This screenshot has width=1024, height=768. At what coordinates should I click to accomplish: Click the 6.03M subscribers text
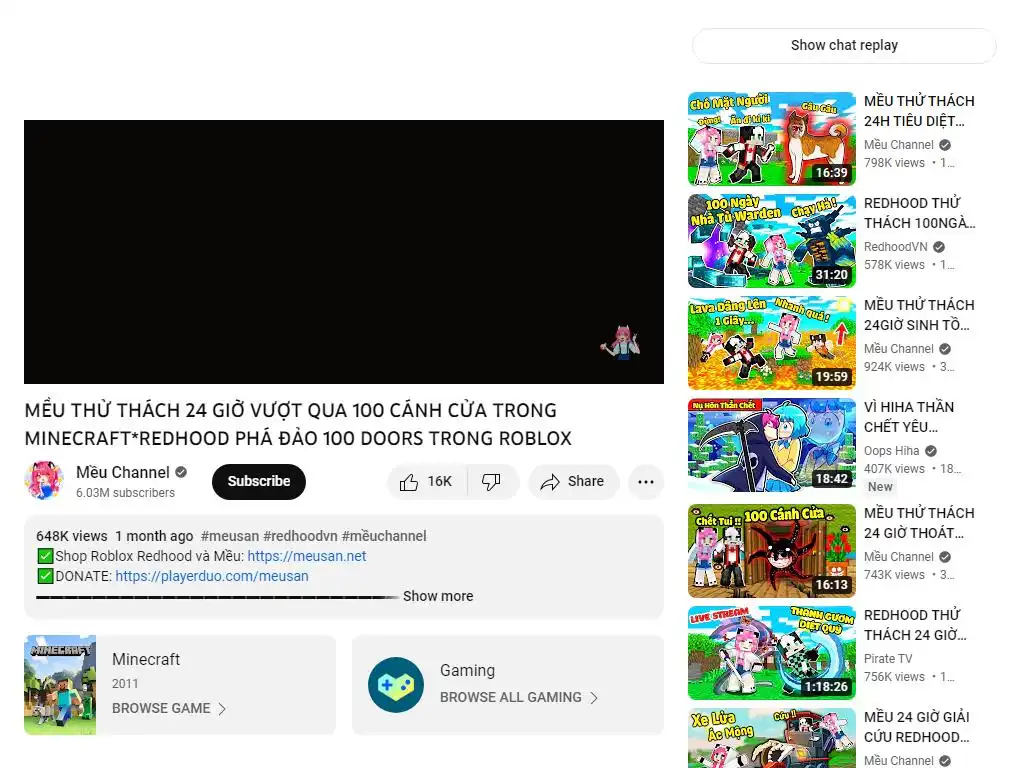click(125, 492)
